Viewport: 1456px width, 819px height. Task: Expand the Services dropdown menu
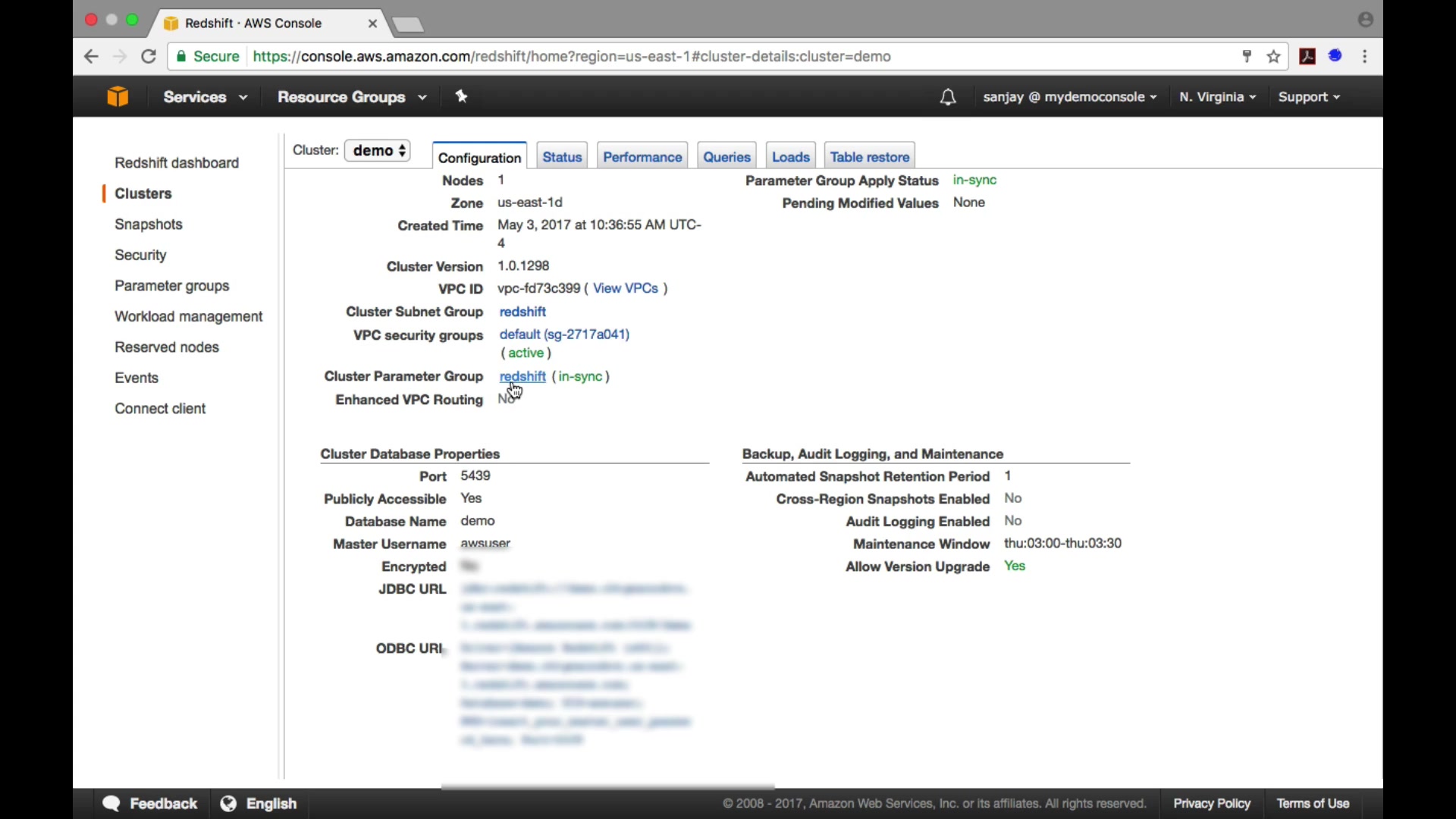point(206,97)
